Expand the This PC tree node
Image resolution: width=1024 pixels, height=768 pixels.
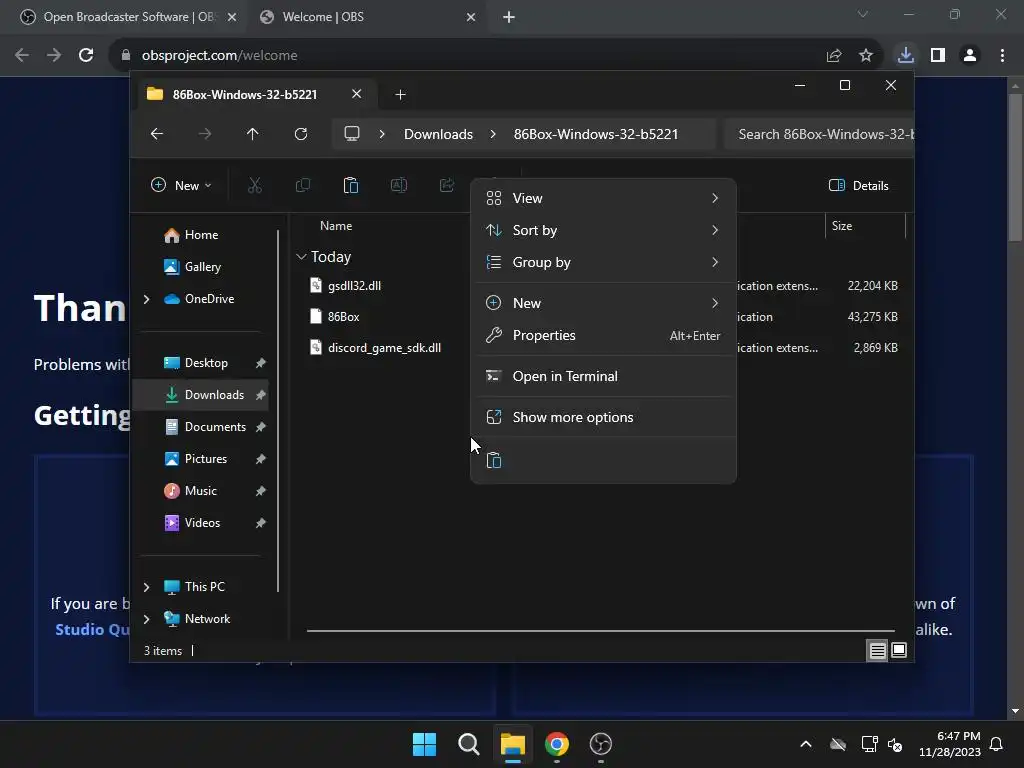pyautogui.click(x=146, y=587)
